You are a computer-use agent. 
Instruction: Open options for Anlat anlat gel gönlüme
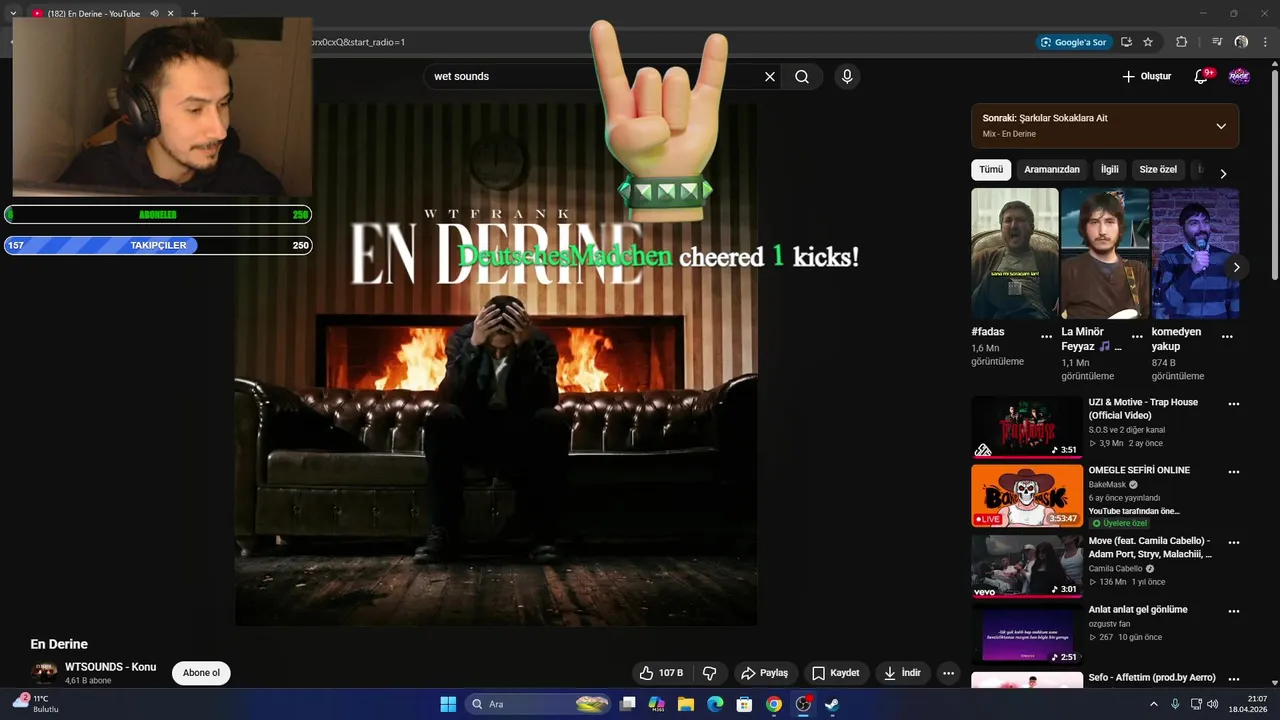click(1234, 611)
